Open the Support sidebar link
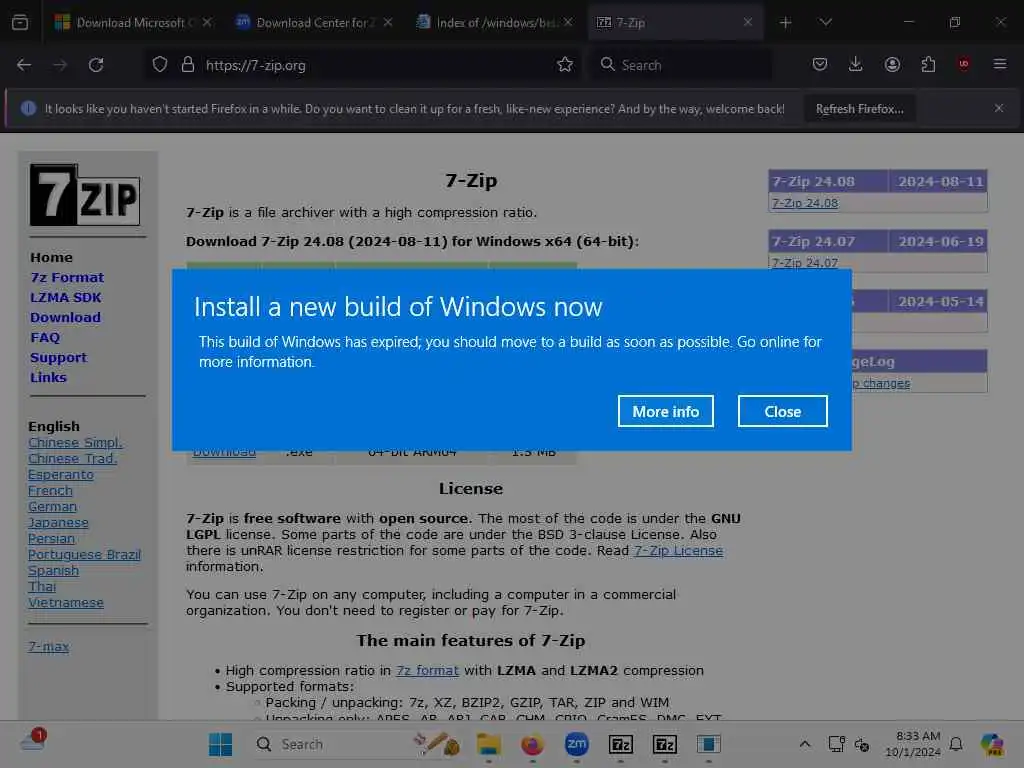The image size is (1024, 768). [58, 358]
